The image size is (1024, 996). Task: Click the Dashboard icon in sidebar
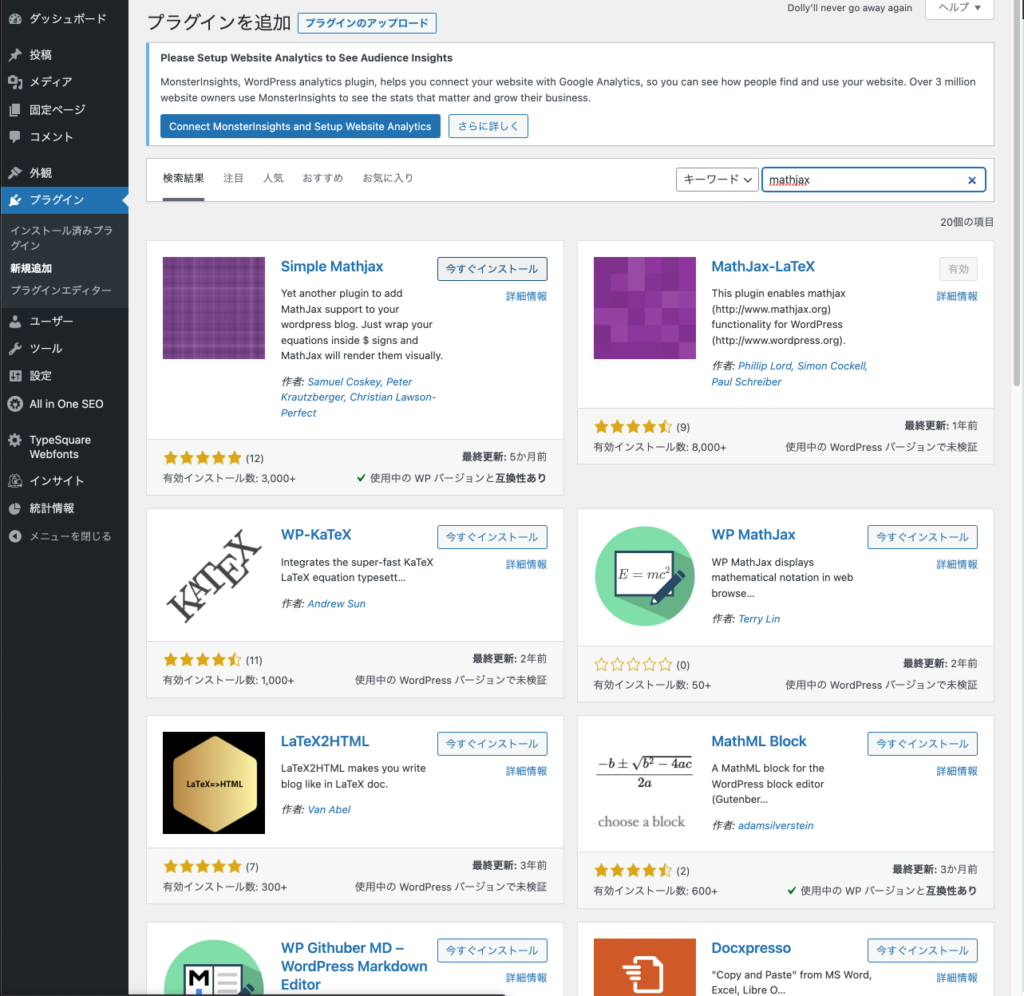(x=15, y=19)
